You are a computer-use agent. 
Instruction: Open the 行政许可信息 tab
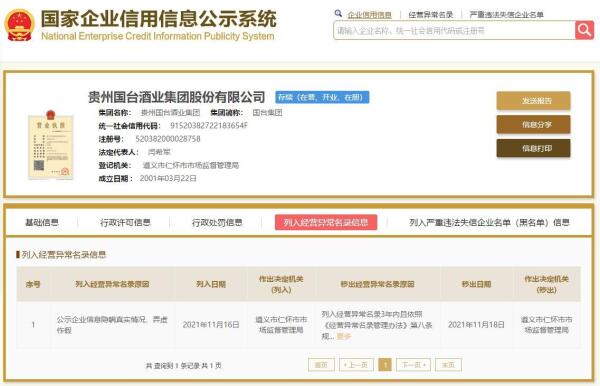pos(125,222)
